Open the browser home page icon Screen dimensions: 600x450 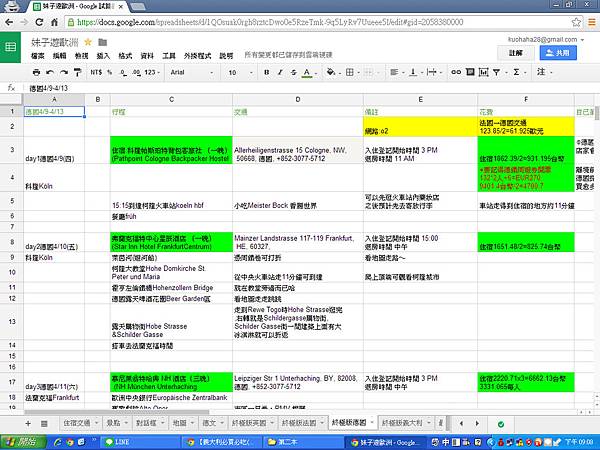(54, 22)
